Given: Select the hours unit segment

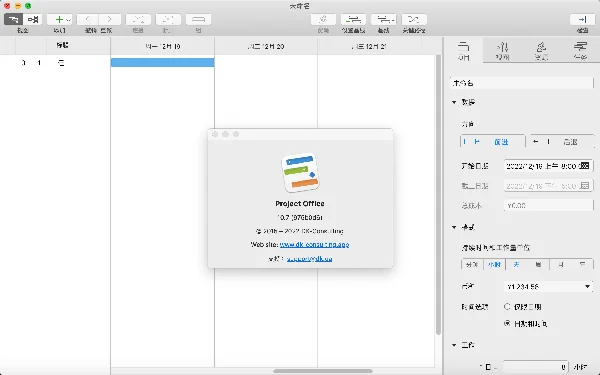Looking at the screenshot, I should click(x=494, y=265).
